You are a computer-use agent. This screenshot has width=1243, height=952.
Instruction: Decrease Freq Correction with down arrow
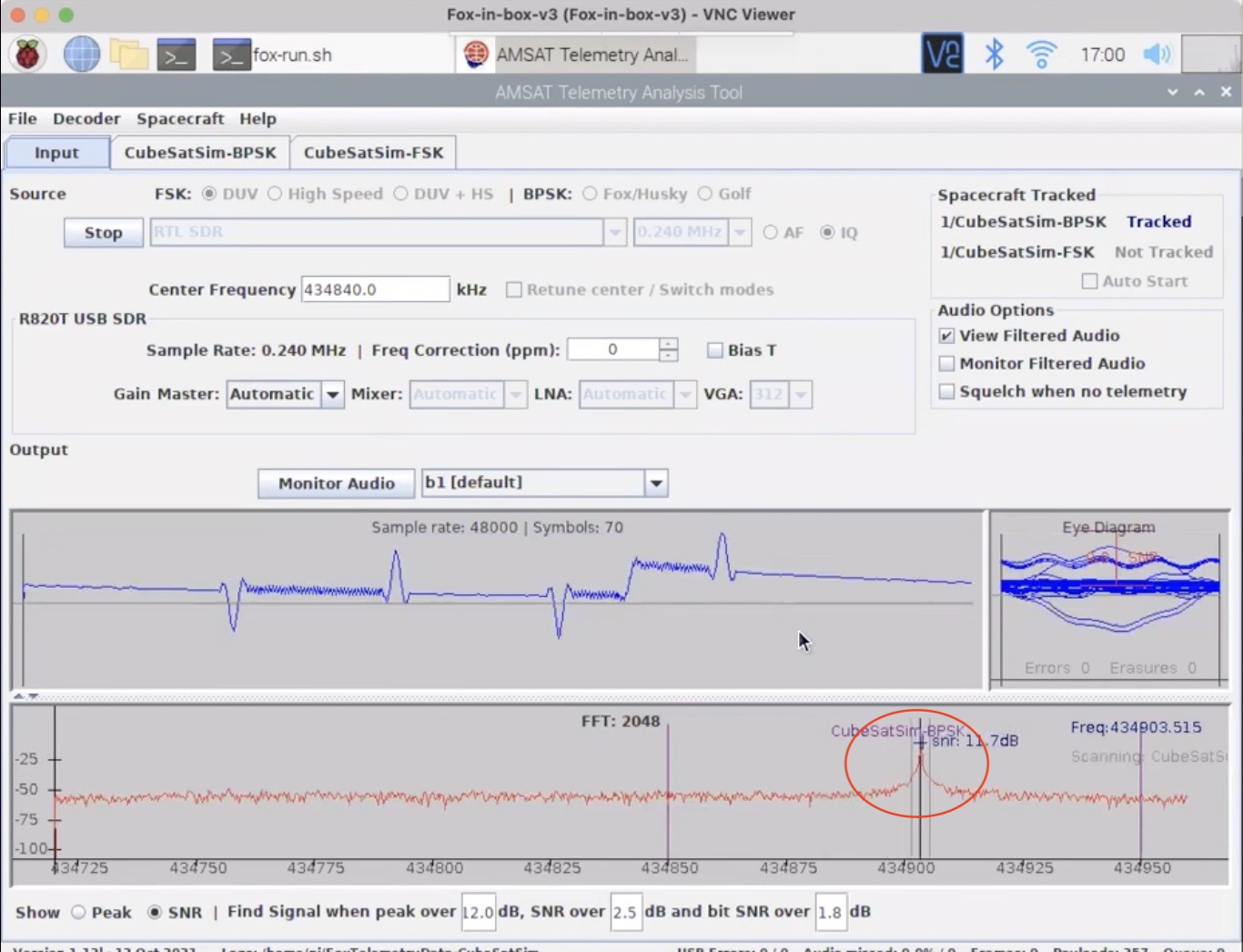[x=669, y=356]
